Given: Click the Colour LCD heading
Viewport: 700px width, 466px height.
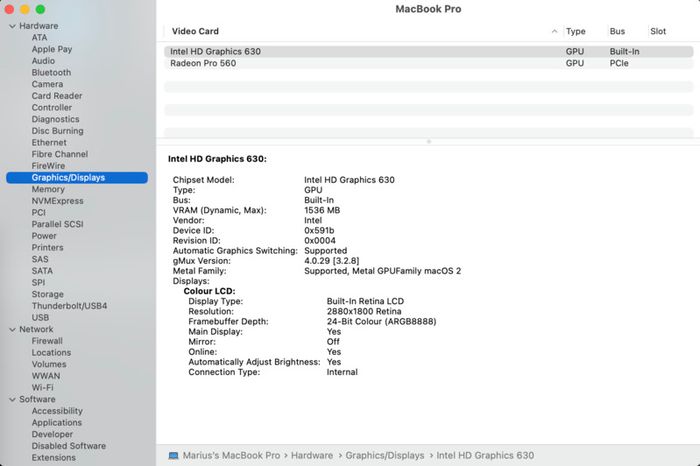Looking at the screenshot, I should (209, 291).
